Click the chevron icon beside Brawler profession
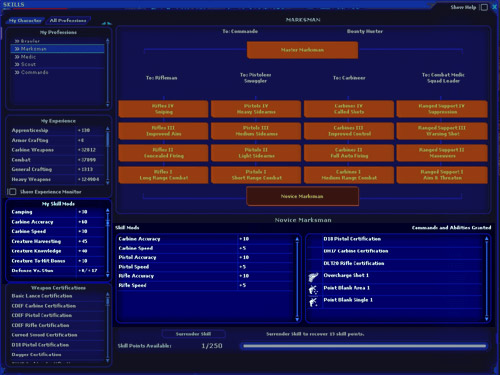Screen dimensions: 500x375 click(17, 41)
